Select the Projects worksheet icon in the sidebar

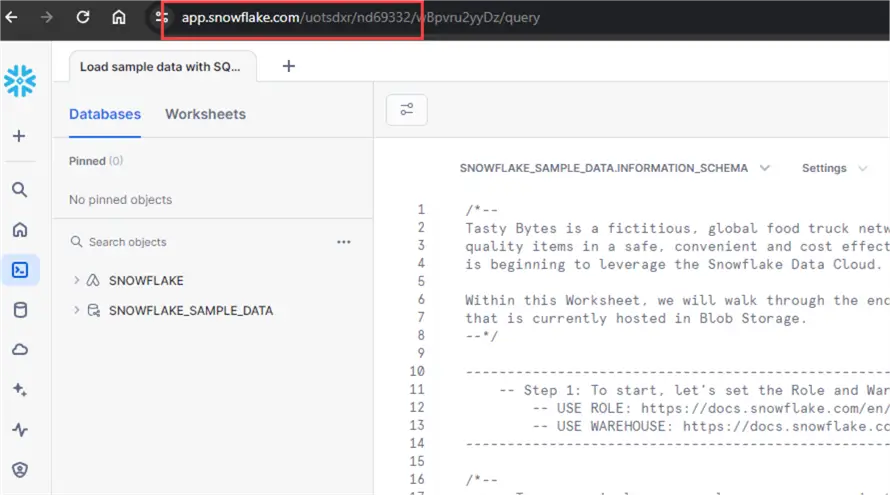tap(20, 270)
